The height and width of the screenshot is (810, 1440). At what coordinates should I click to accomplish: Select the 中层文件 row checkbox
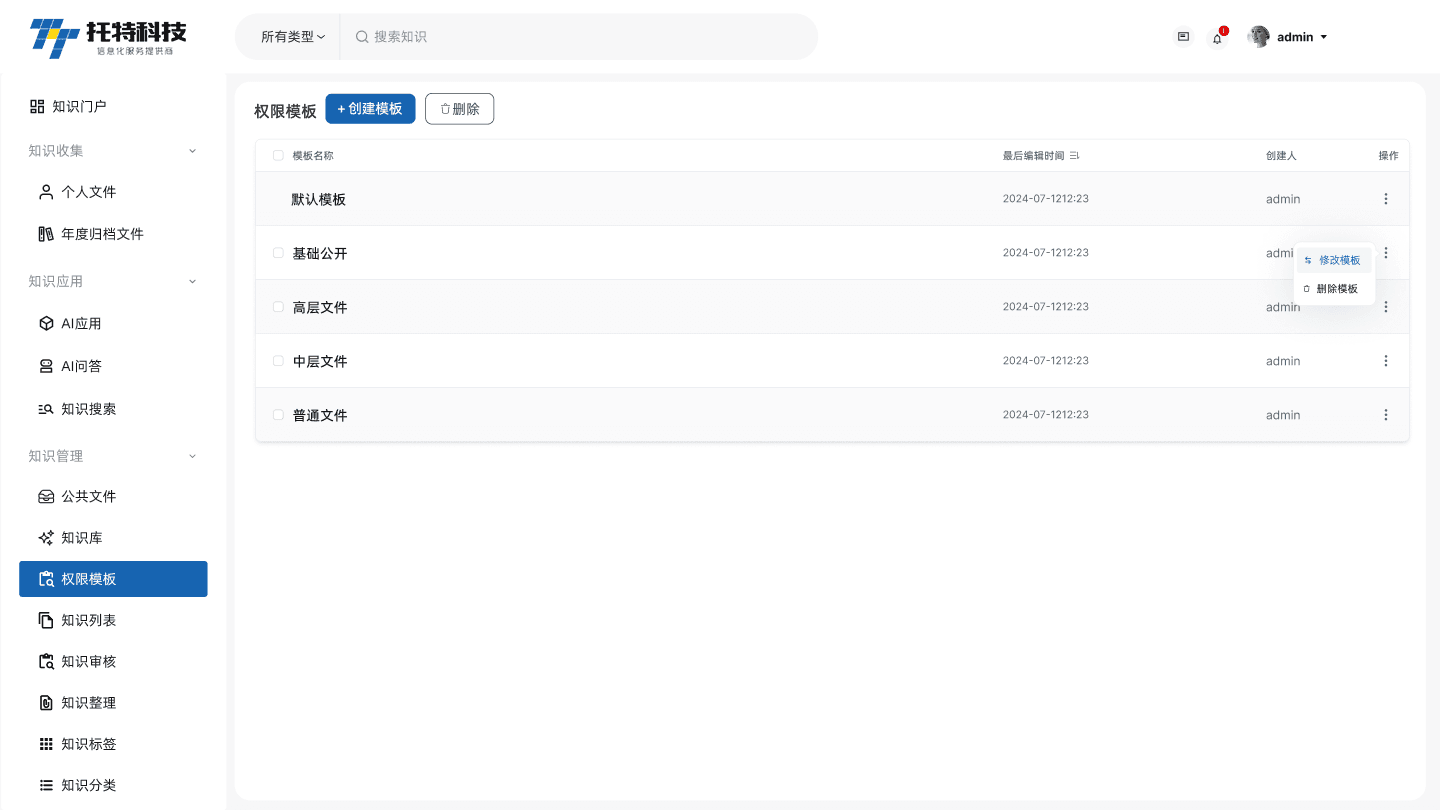click(x=278, y=361)
